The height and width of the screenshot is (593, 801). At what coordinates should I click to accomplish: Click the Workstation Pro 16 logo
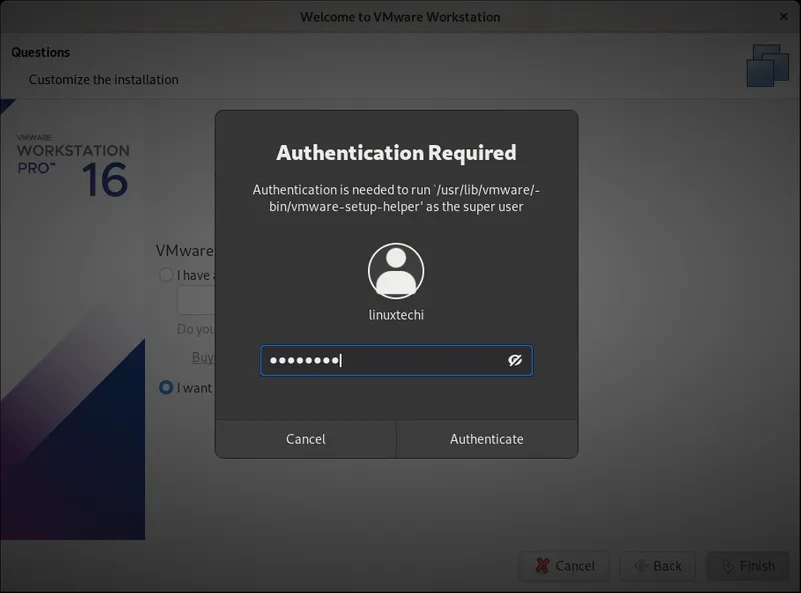pyautogui.click(x=73, y=165)
